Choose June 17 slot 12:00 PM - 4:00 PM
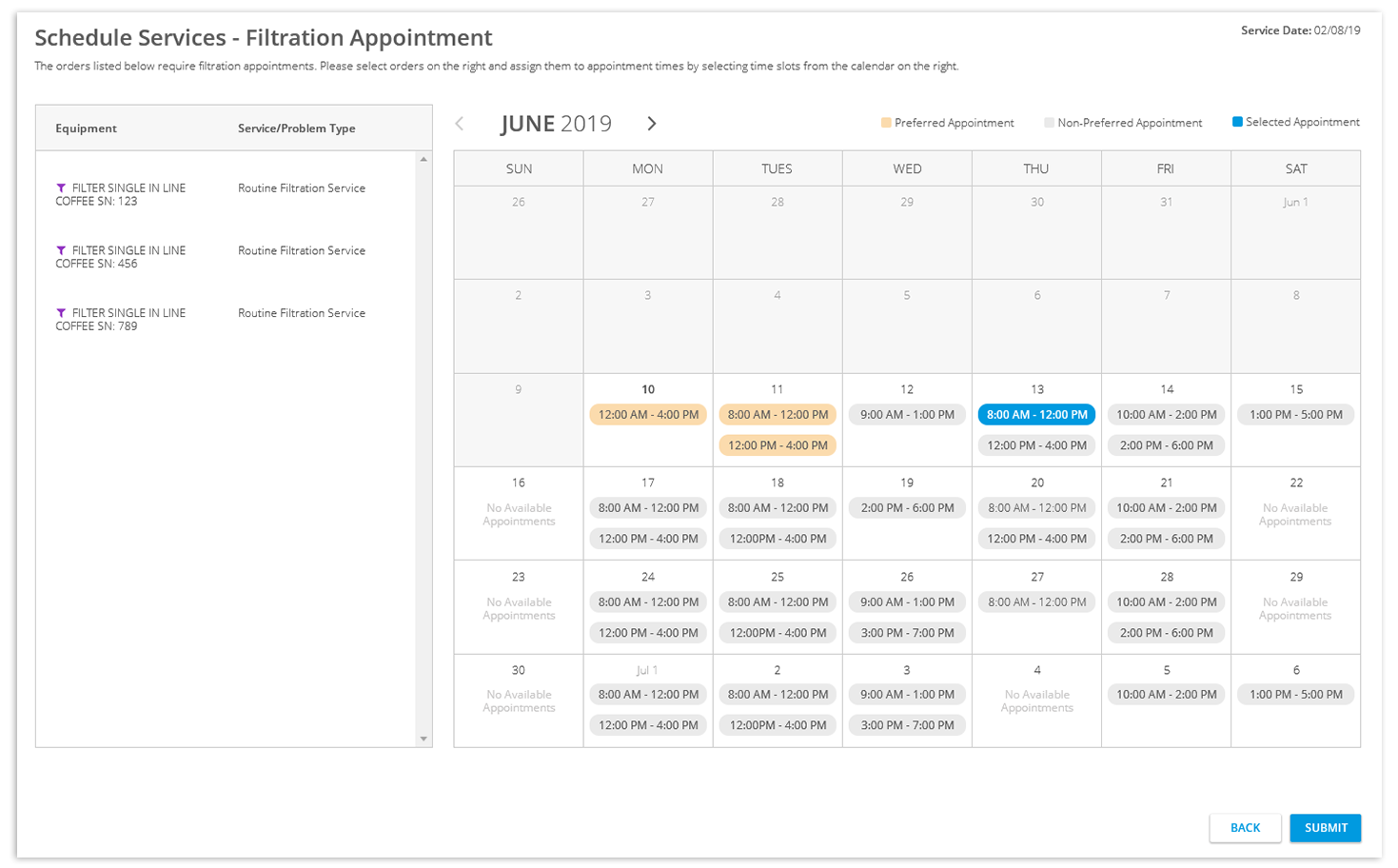This screenshot has height=868, width=1398. [648, 539]
